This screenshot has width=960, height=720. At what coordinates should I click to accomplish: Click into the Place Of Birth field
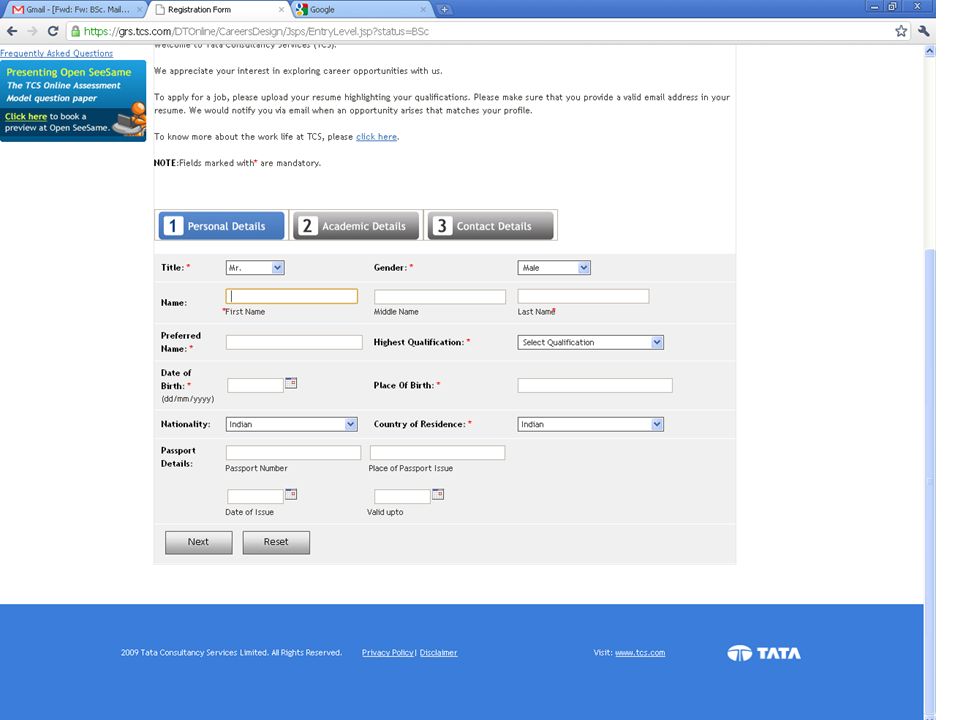coord(594,385)
